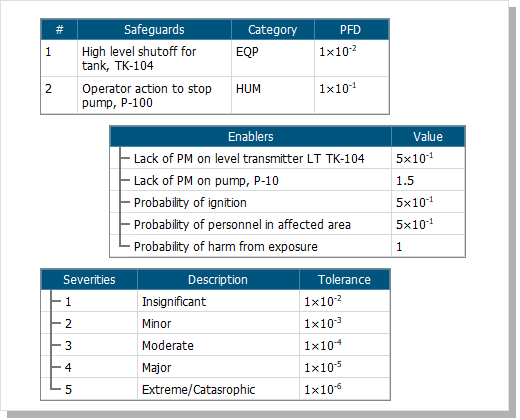Select Operator action to stop pump row
Screen dimensions: 520x420
[215, 95]
